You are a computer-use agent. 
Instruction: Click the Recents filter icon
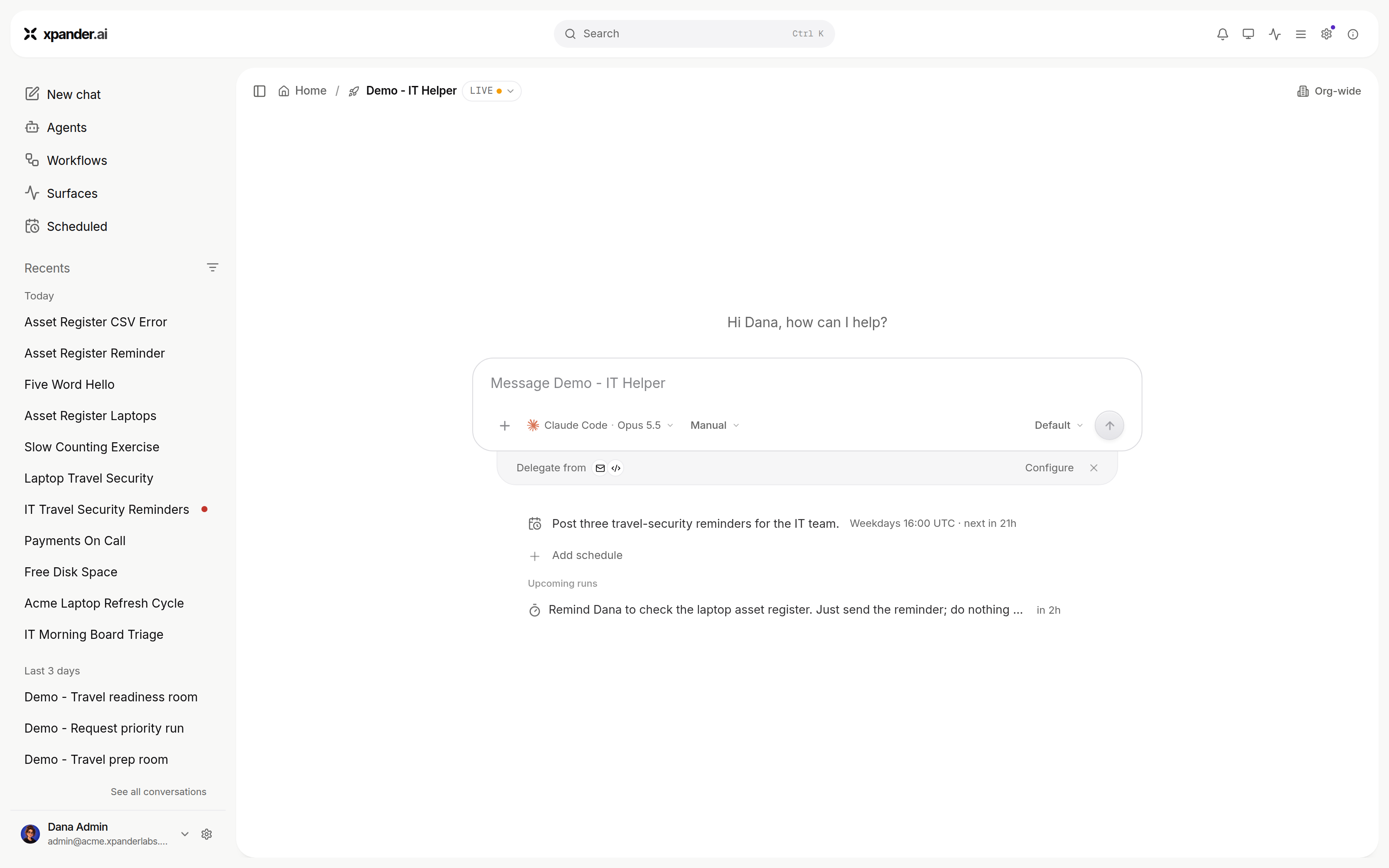point(212,267)
